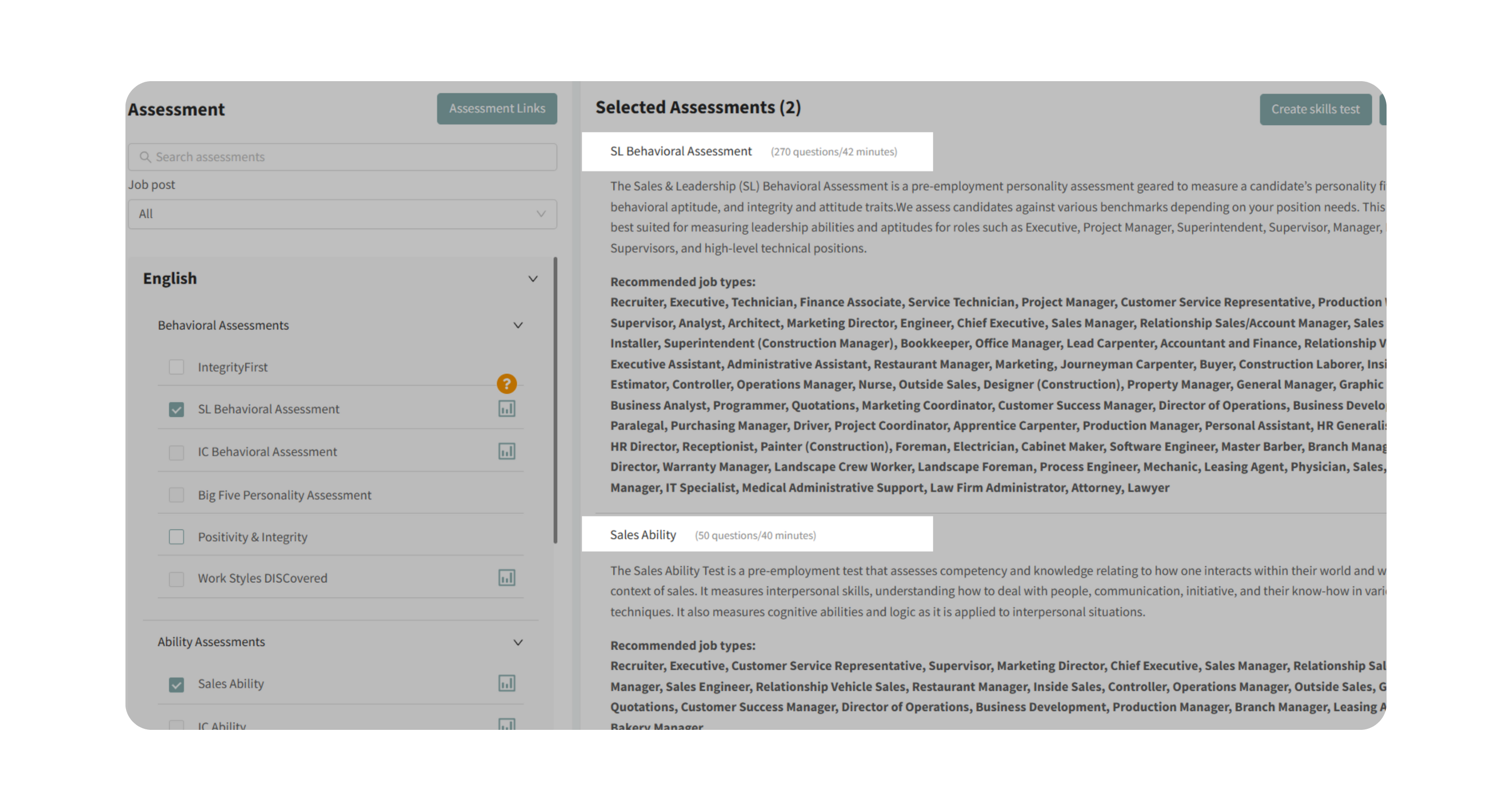Open the chart icon for IC Behavioral Assessment

point(507,451)
